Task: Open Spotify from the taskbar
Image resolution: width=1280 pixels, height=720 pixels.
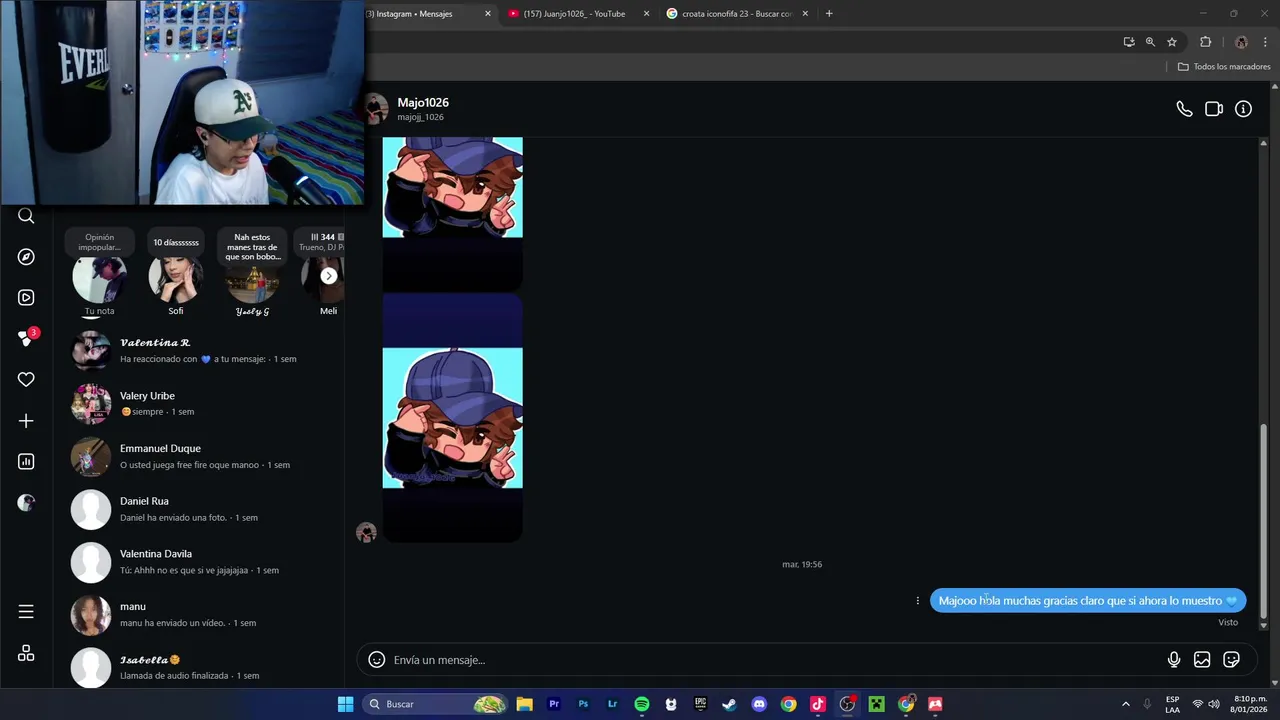Action: coord(642,704)
